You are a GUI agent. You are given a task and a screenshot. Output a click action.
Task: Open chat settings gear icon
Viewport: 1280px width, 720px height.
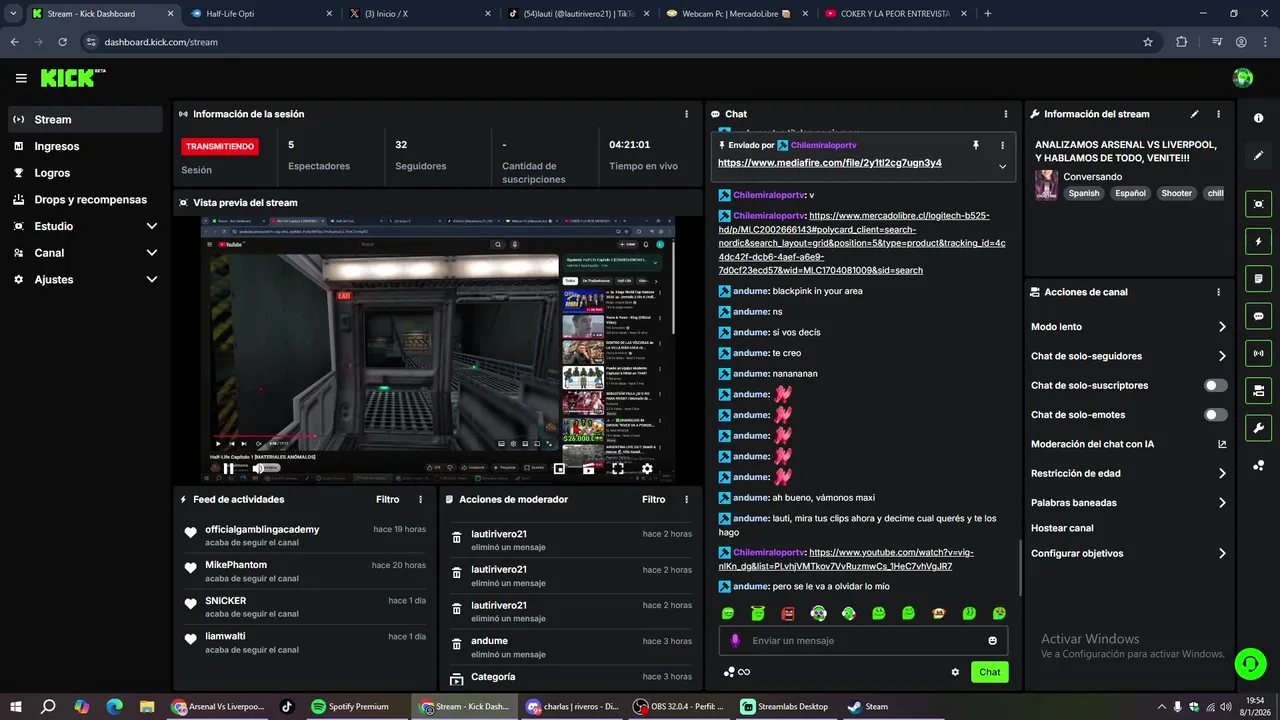[x=955, y=672]
